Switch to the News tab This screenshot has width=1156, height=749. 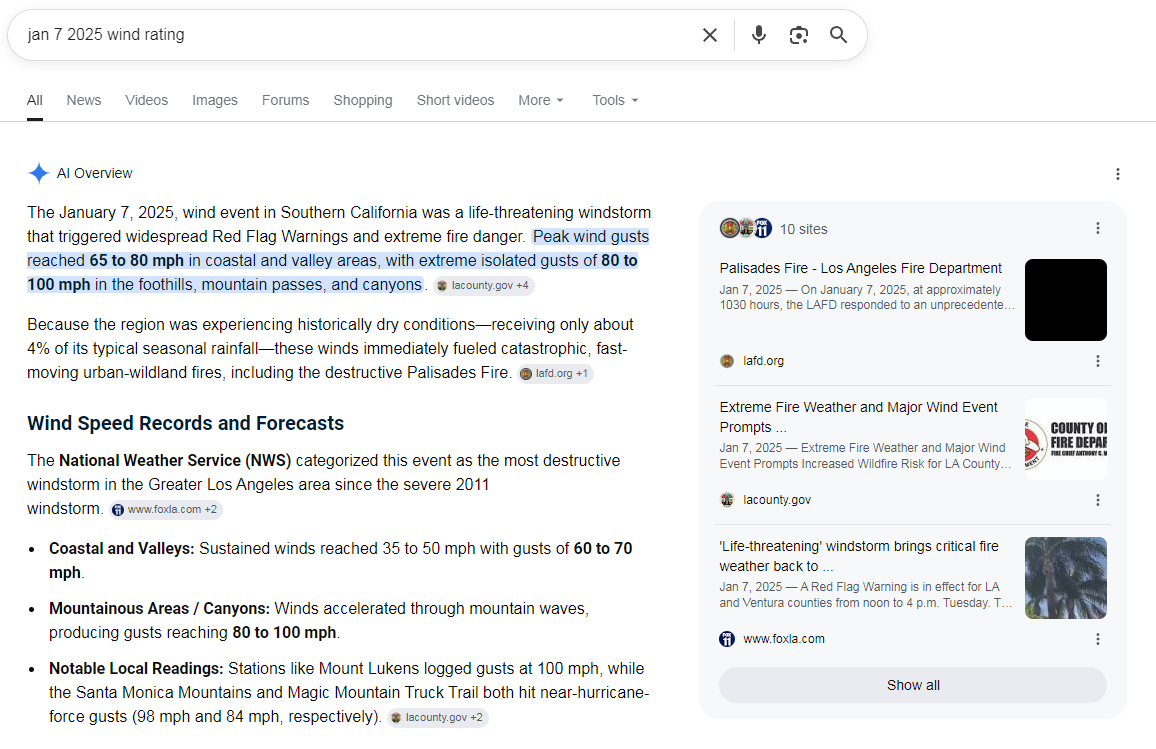point(83,100)
